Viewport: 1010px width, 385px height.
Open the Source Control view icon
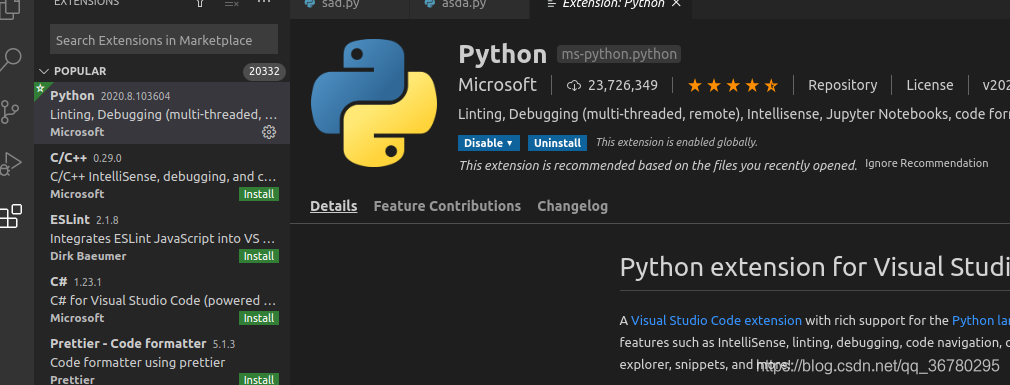pyautogui.click(x=10, y=112)
